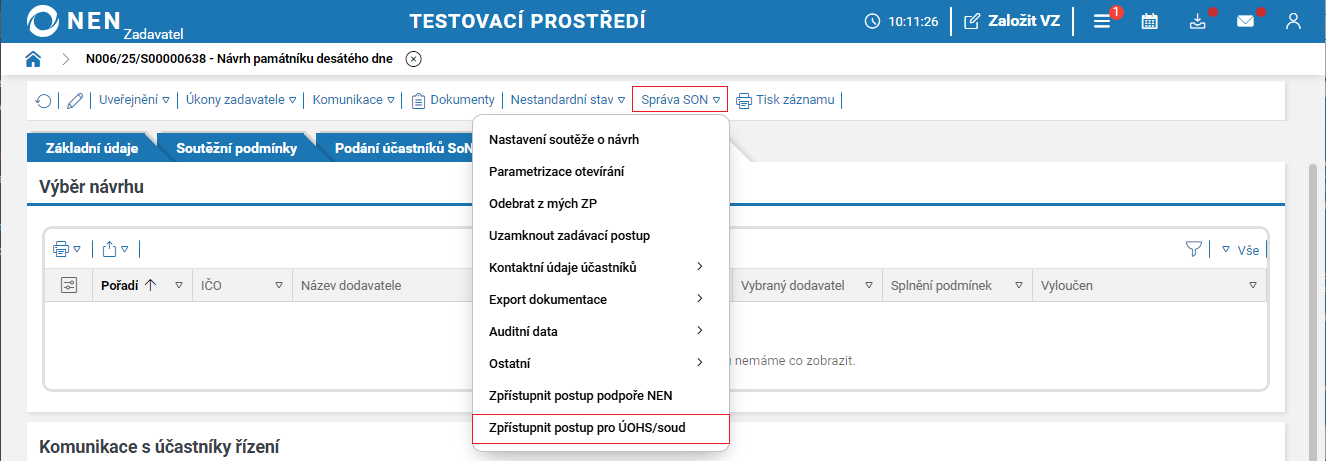Click the pencil edit icon
The width and height of the screenshot is (1326, 461).
pos(75,100)
